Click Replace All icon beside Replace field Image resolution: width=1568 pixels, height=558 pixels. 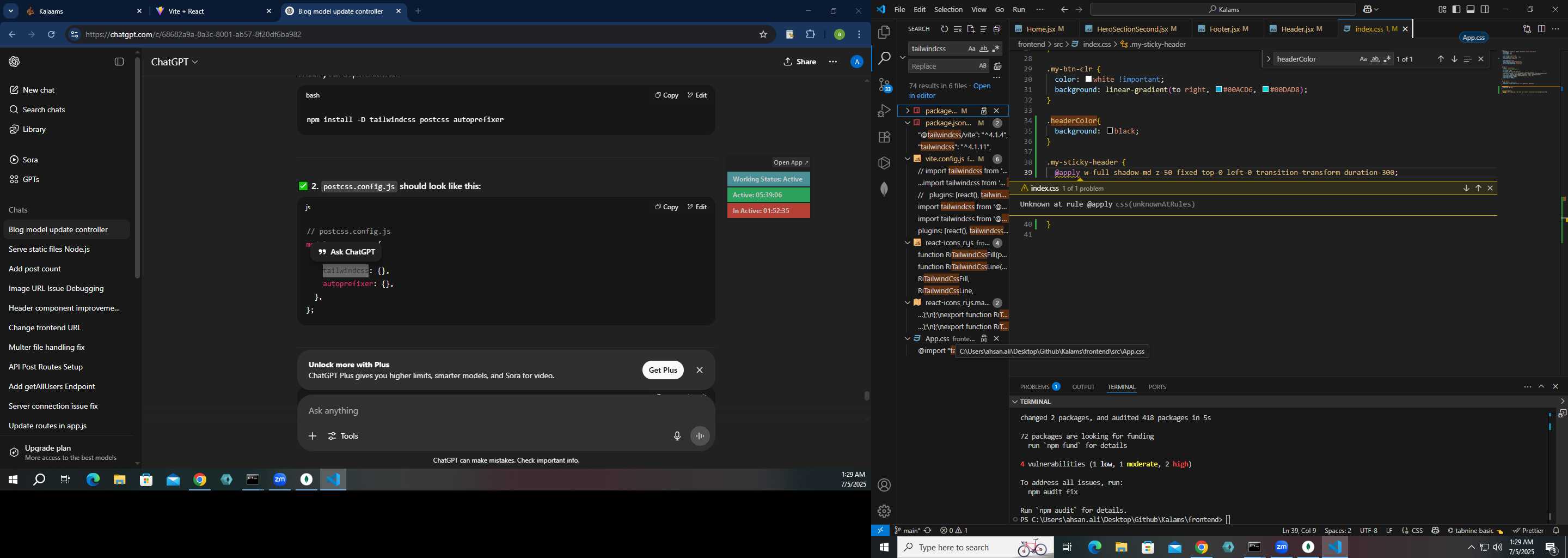tap(997, 66)
